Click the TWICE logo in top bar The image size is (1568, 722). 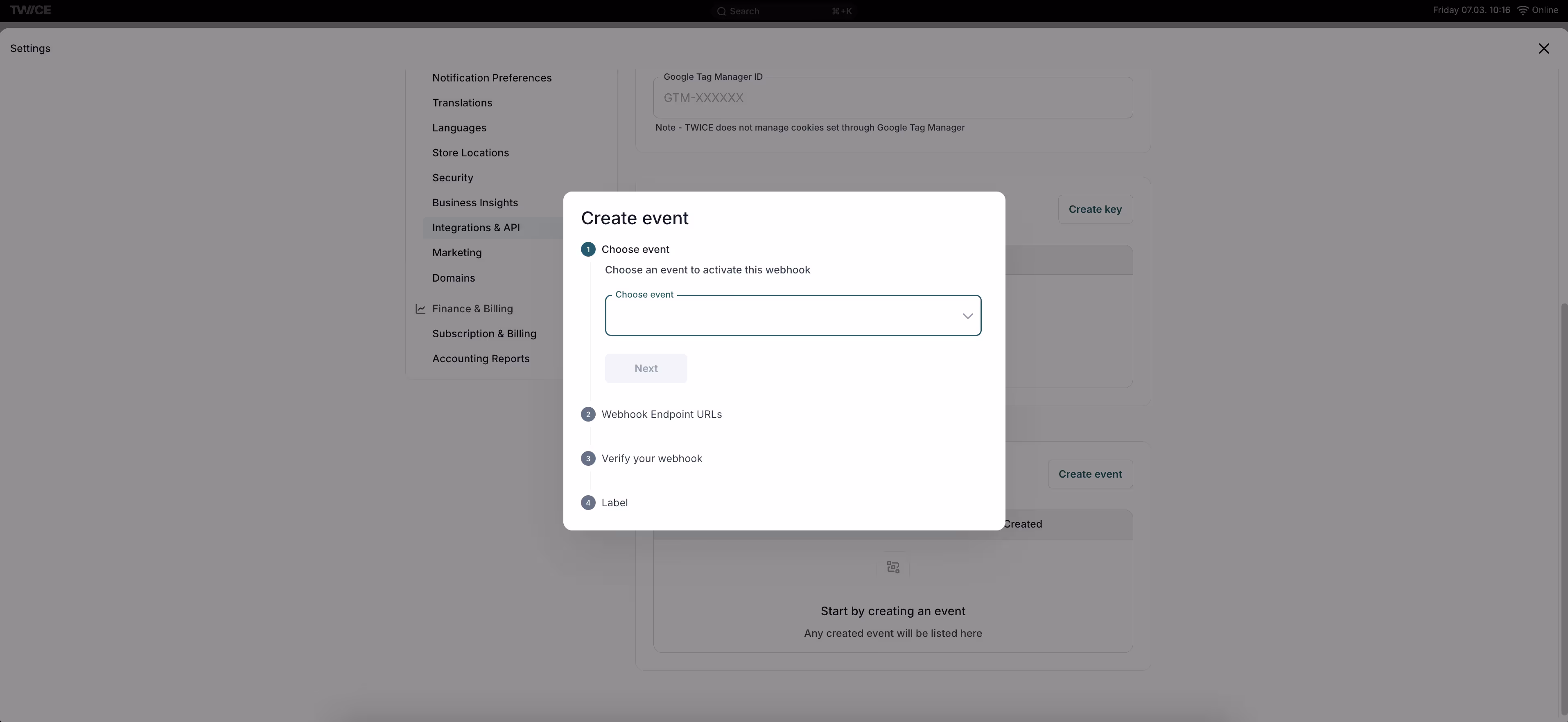pyautogui.click(x=30, y=10)
